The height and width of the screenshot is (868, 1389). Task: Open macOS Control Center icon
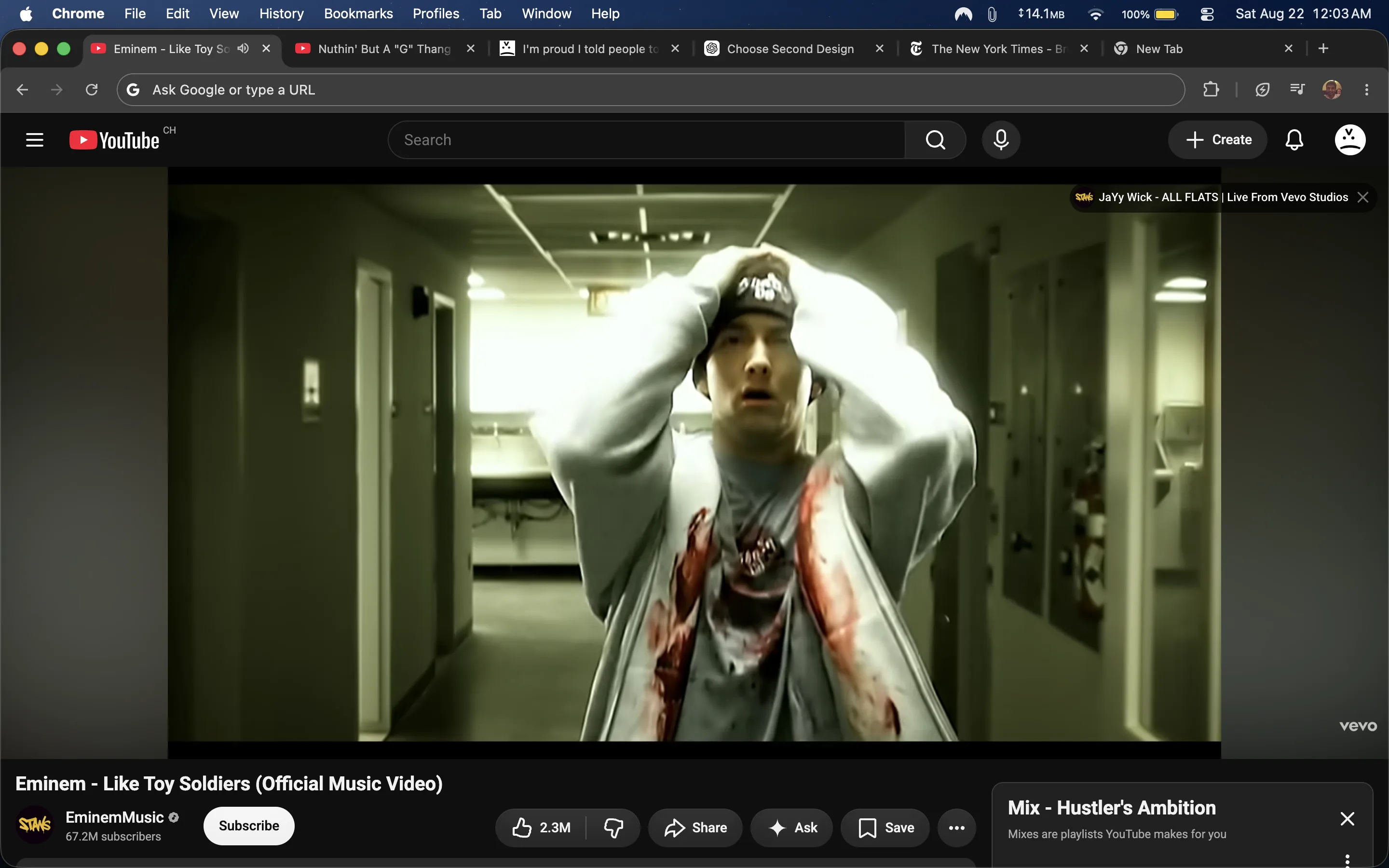point(1207,14)
